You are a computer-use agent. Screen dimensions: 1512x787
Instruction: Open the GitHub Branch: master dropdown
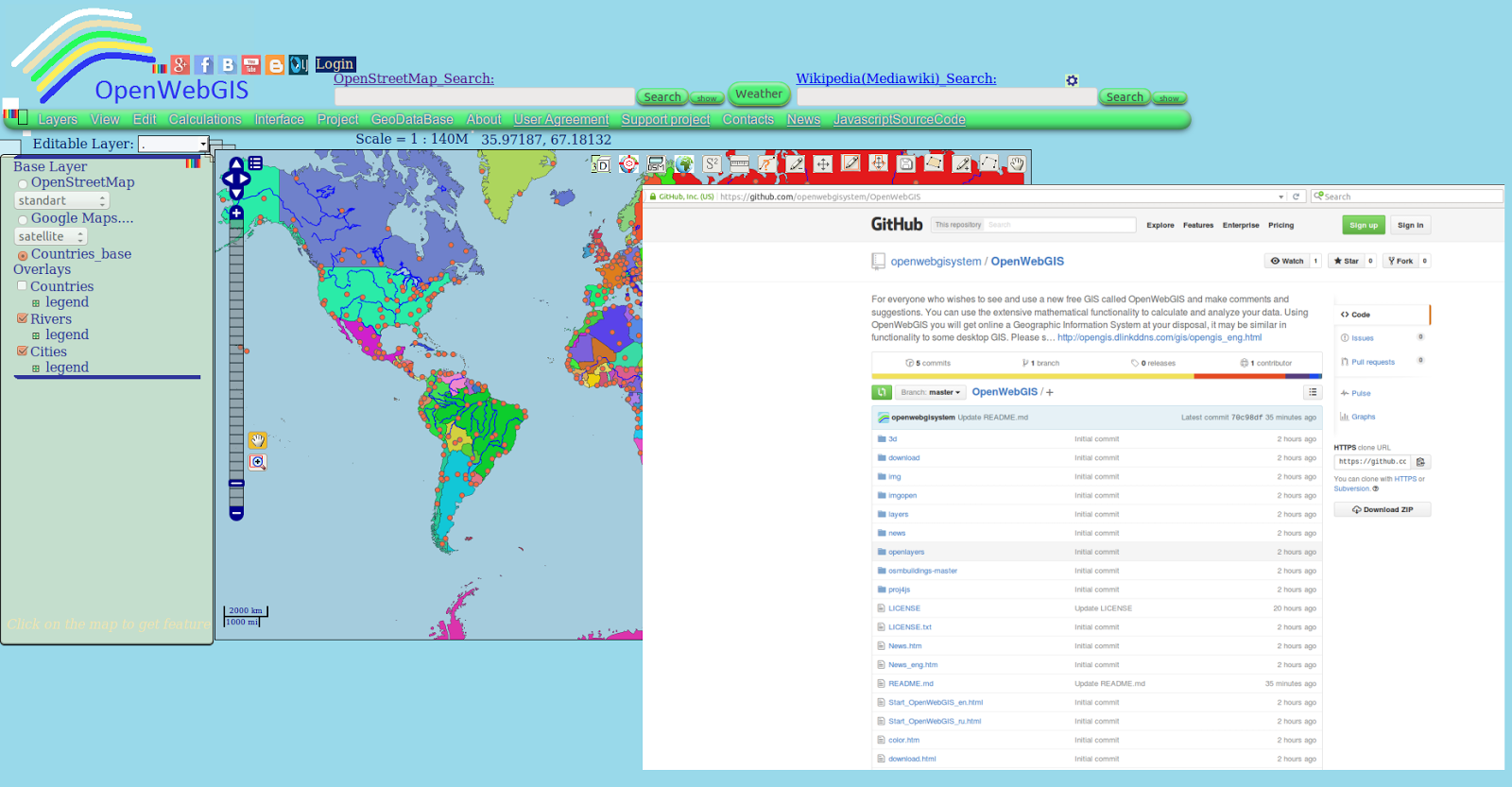click(x=930, y=392)
